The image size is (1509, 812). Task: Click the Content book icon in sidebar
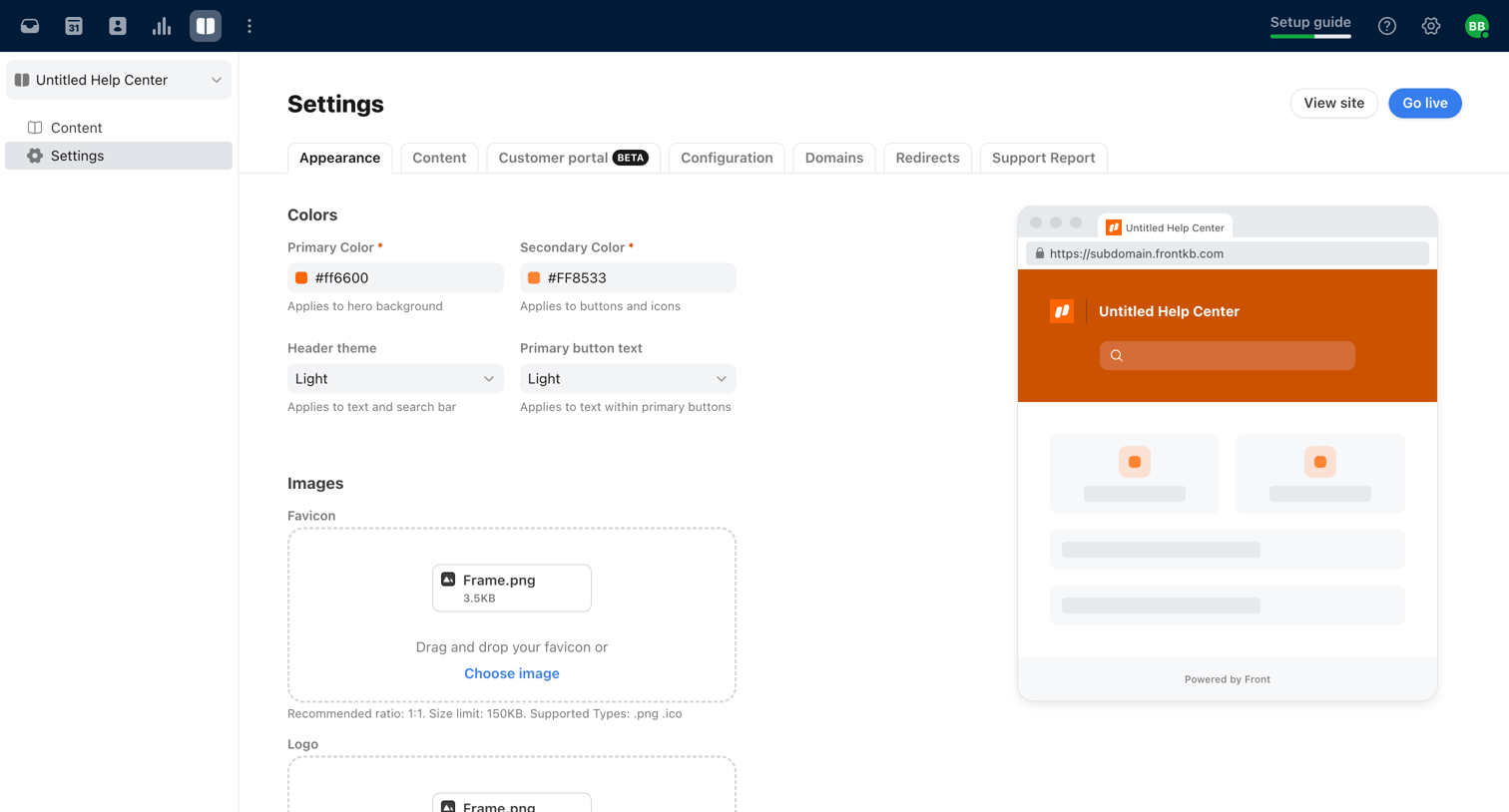click(35, 128)
